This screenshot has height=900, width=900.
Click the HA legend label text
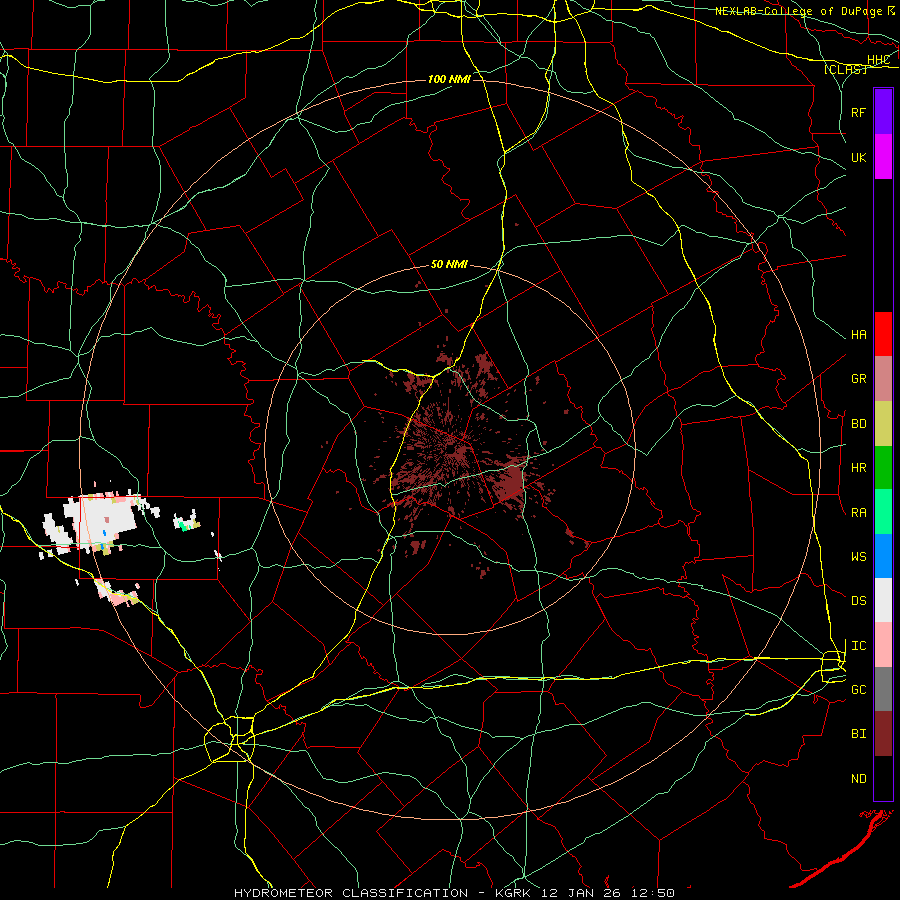coord(859,335)
